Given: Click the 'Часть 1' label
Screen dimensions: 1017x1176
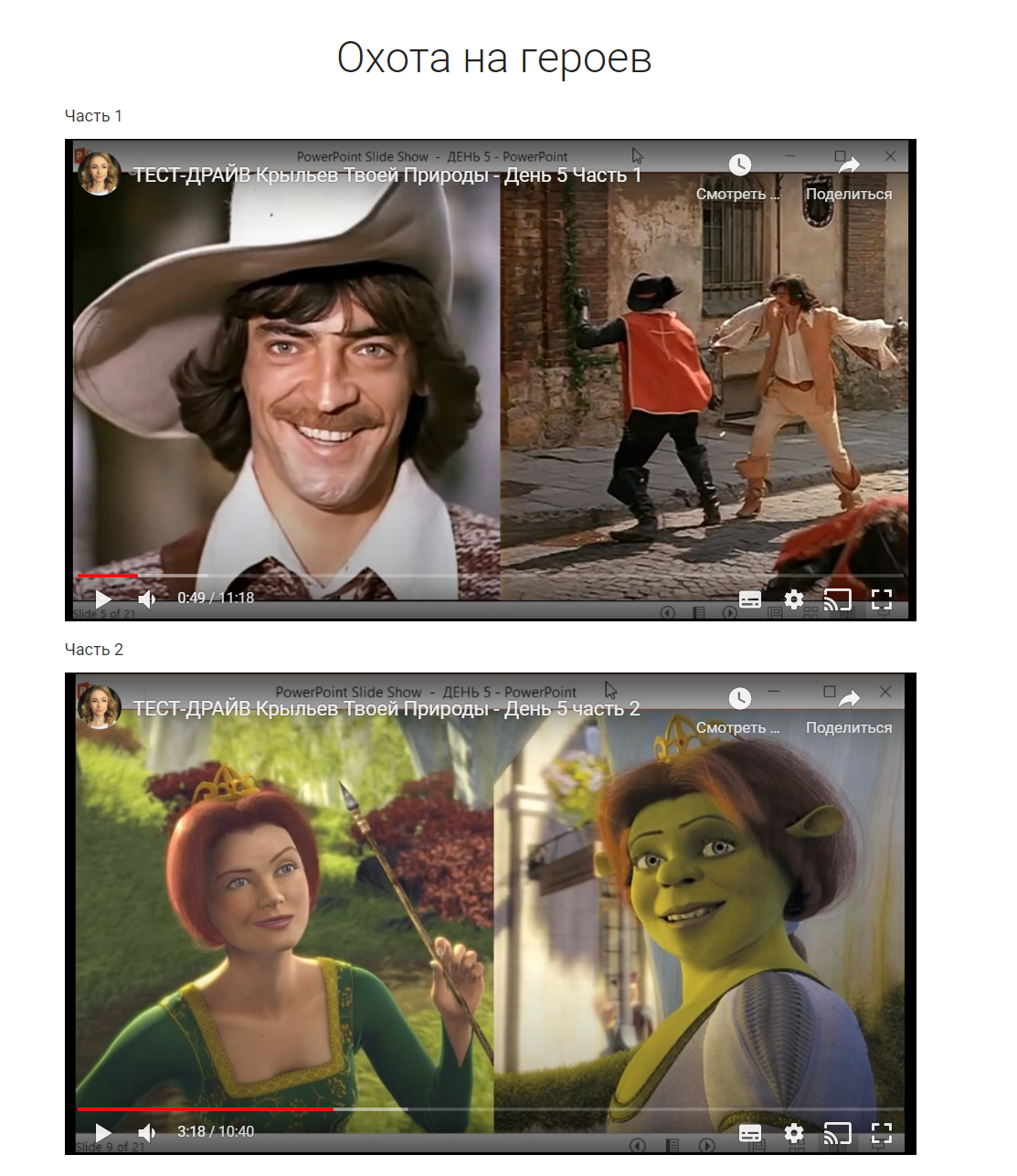Looking at the screenshot, I should (93, 116).
